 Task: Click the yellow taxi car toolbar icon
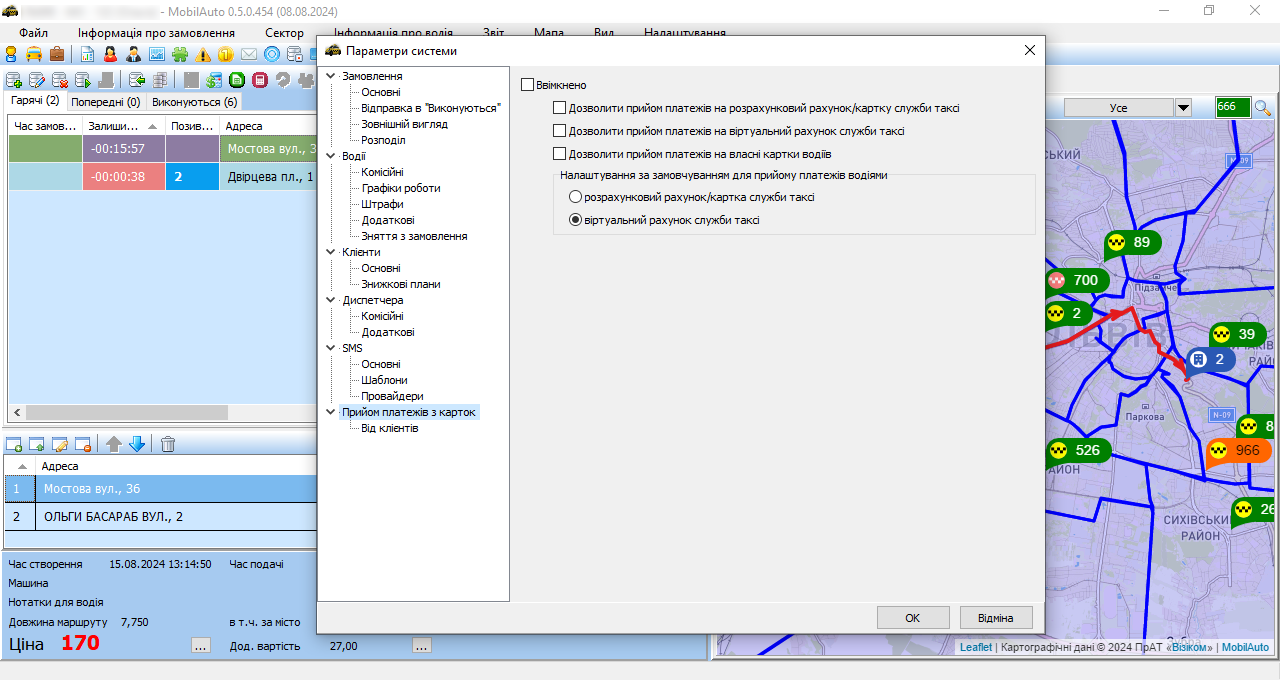coord(34,54)
